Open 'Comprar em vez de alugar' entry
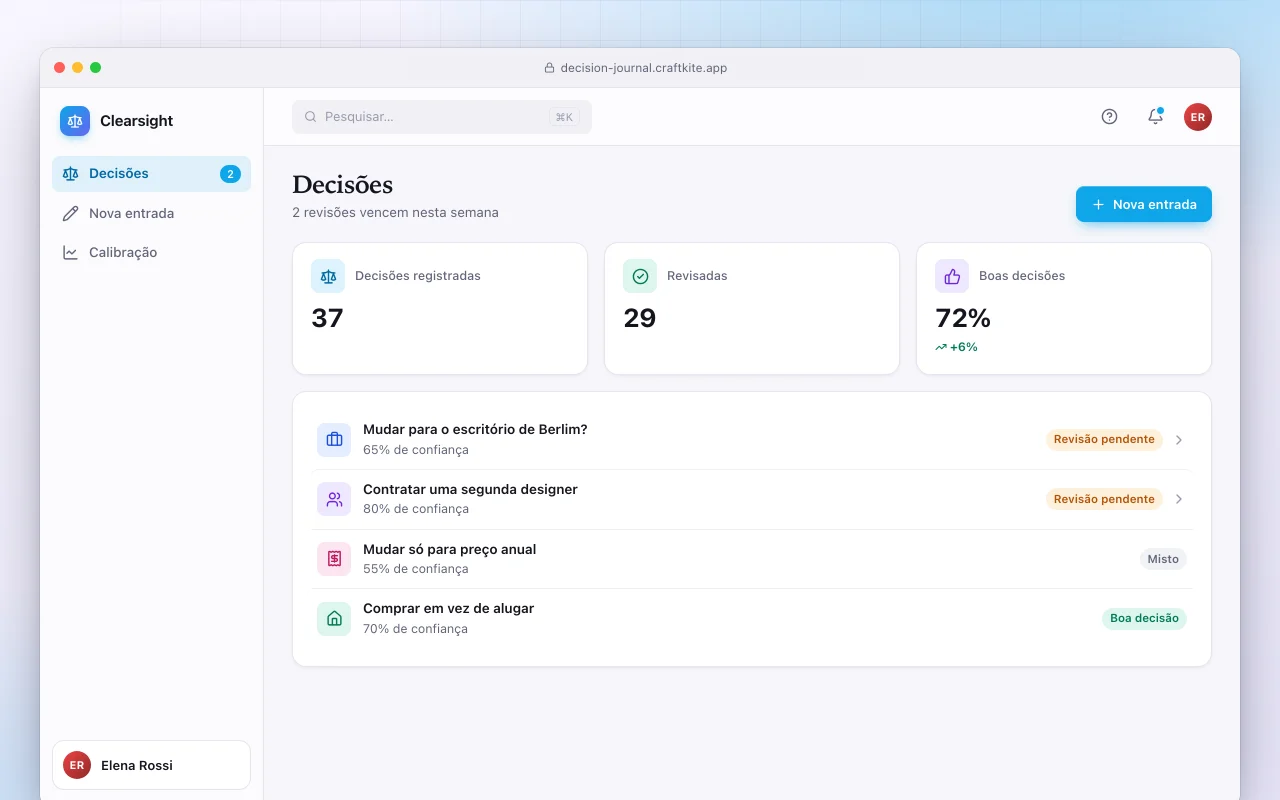Screen dimensions: 1280x800 click(752, 619)
